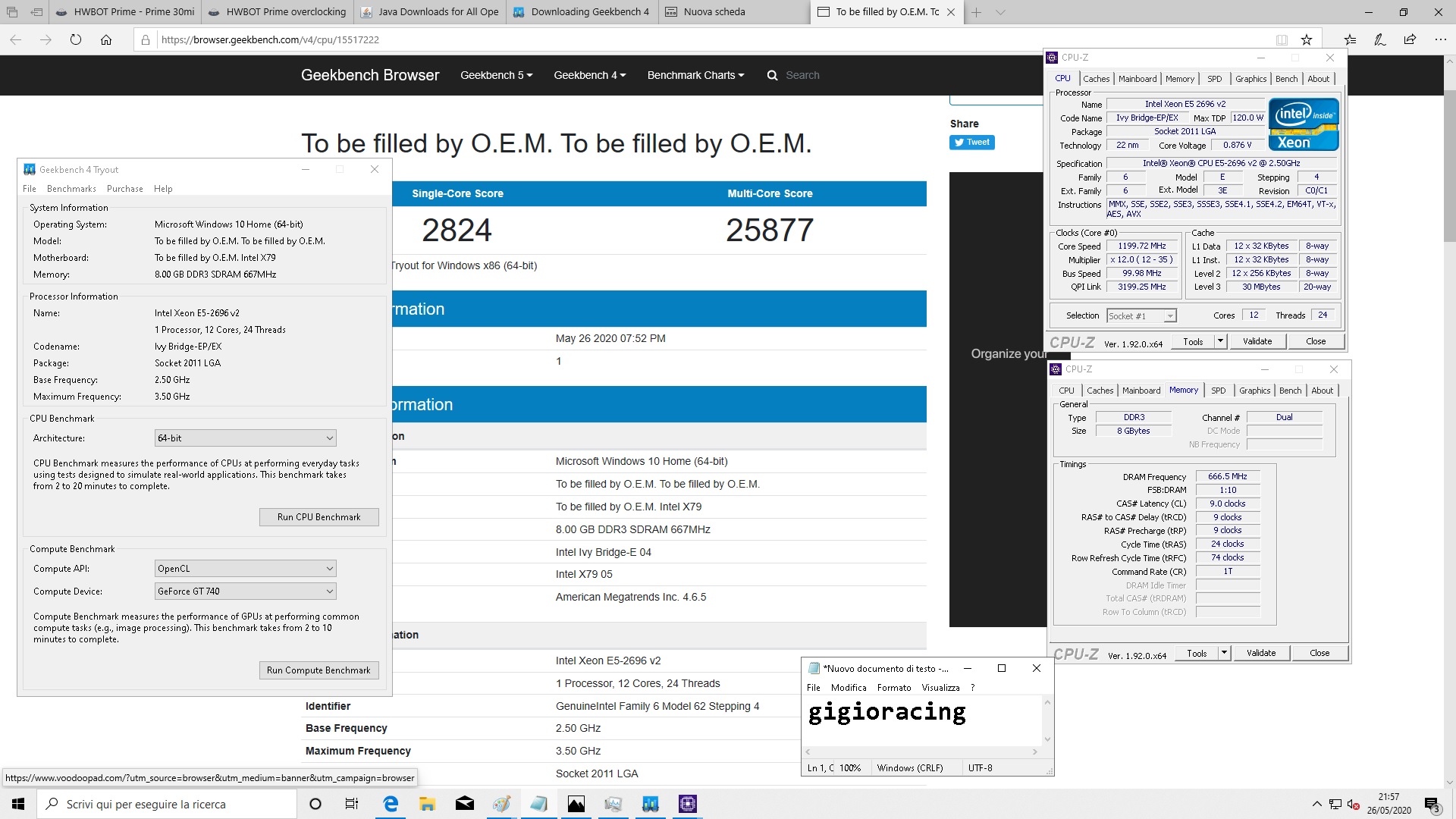1456x819 pixels.
Task: Open Notepad Visualizza menu
Action: point(940,688)
